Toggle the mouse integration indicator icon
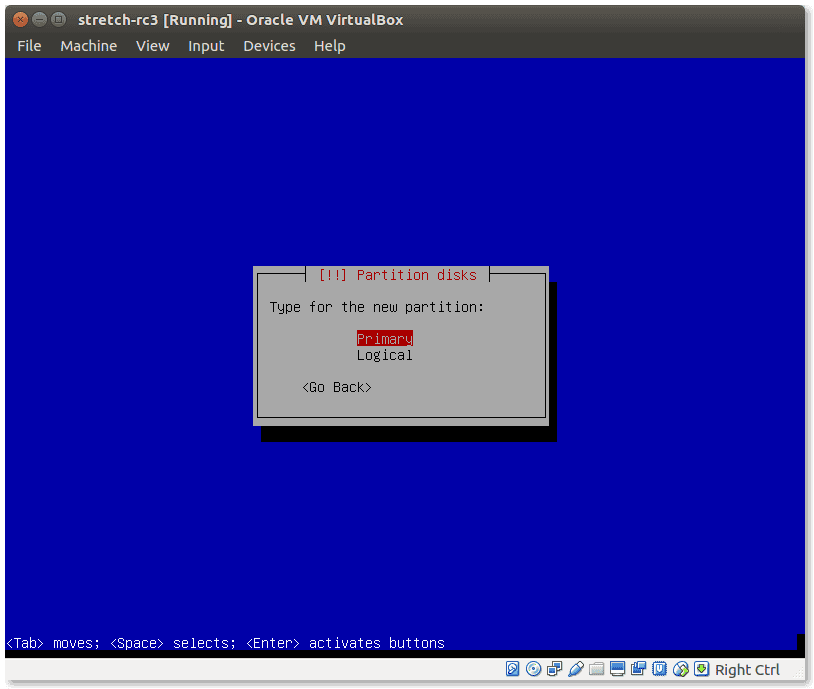This screenshot has height=689, width=814. pos(681,669)
